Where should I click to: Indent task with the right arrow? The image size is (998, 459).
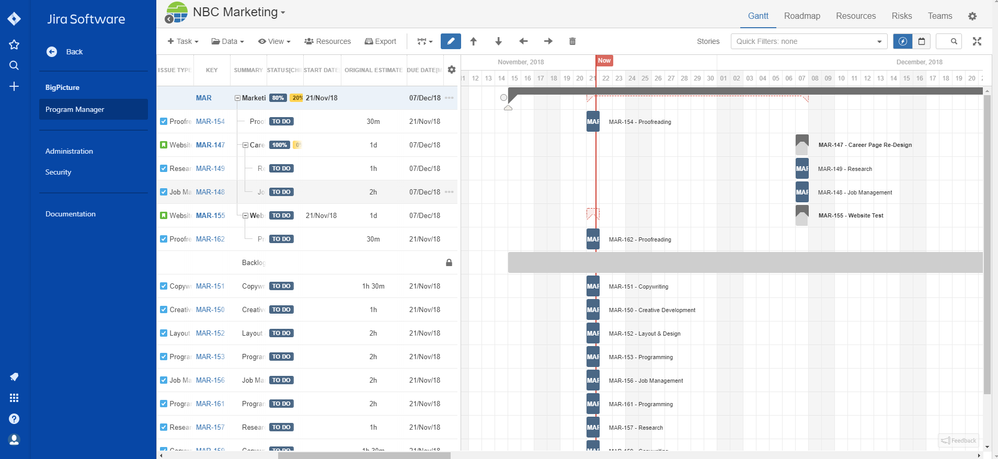[x=548, y=41]
